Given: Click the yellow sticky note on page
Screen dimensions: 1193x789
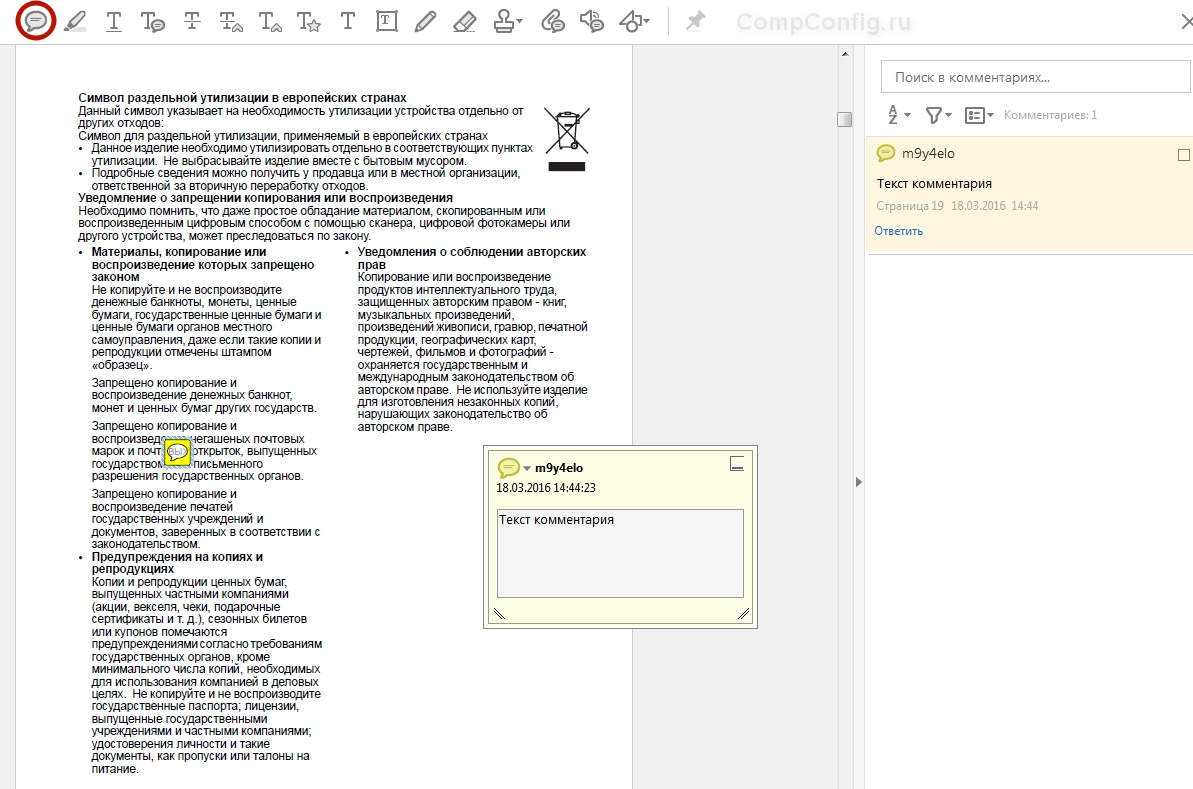Looking at the screenshot, I should click(x=178, y=453).
